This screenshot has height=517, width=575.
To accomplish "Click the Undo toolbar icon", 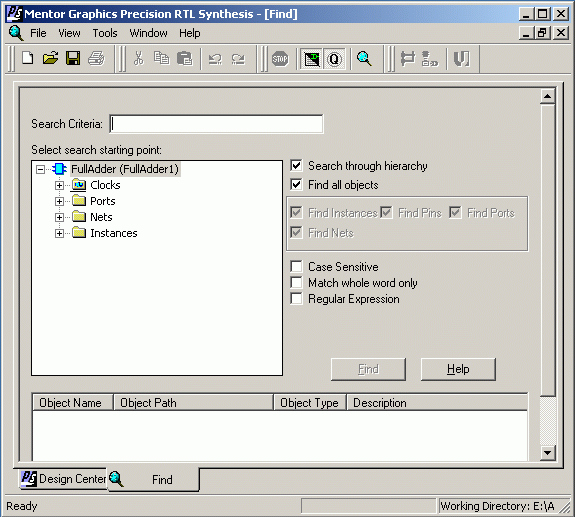I will pos(215,59).
